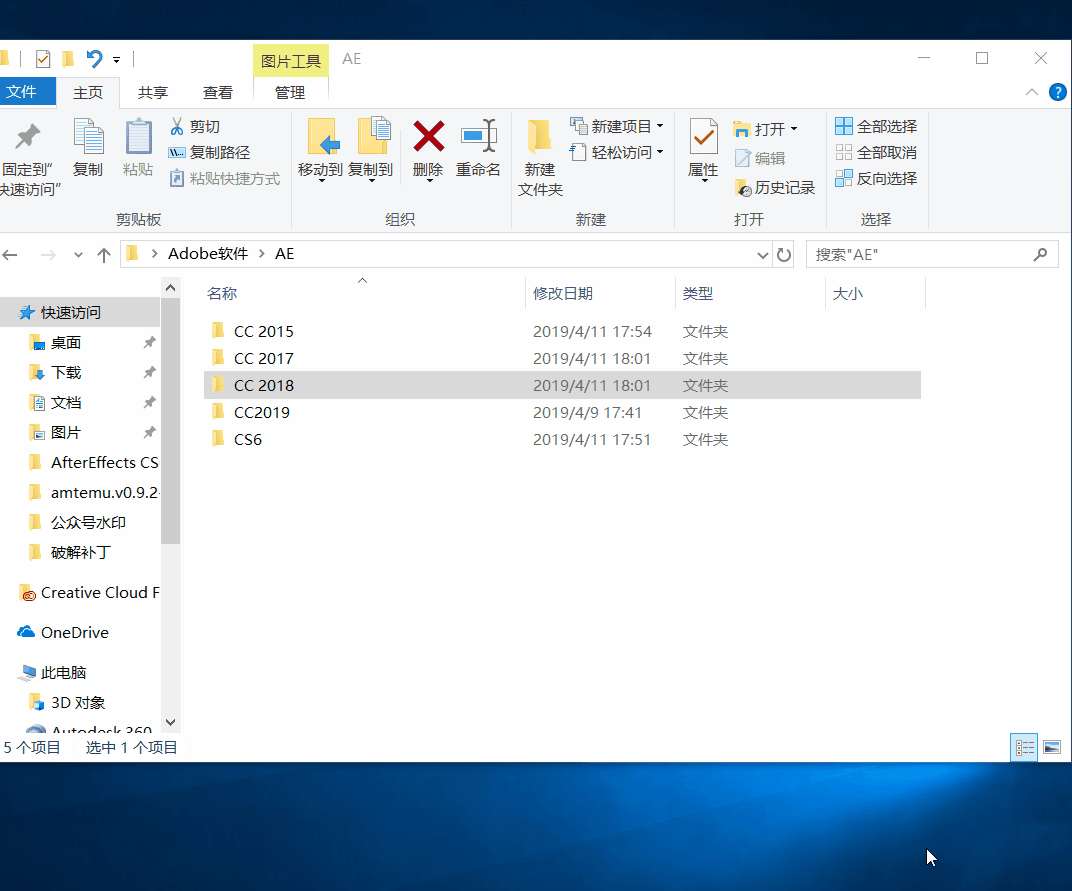Open 下载 downloads in sidebar

pos(66,373)
